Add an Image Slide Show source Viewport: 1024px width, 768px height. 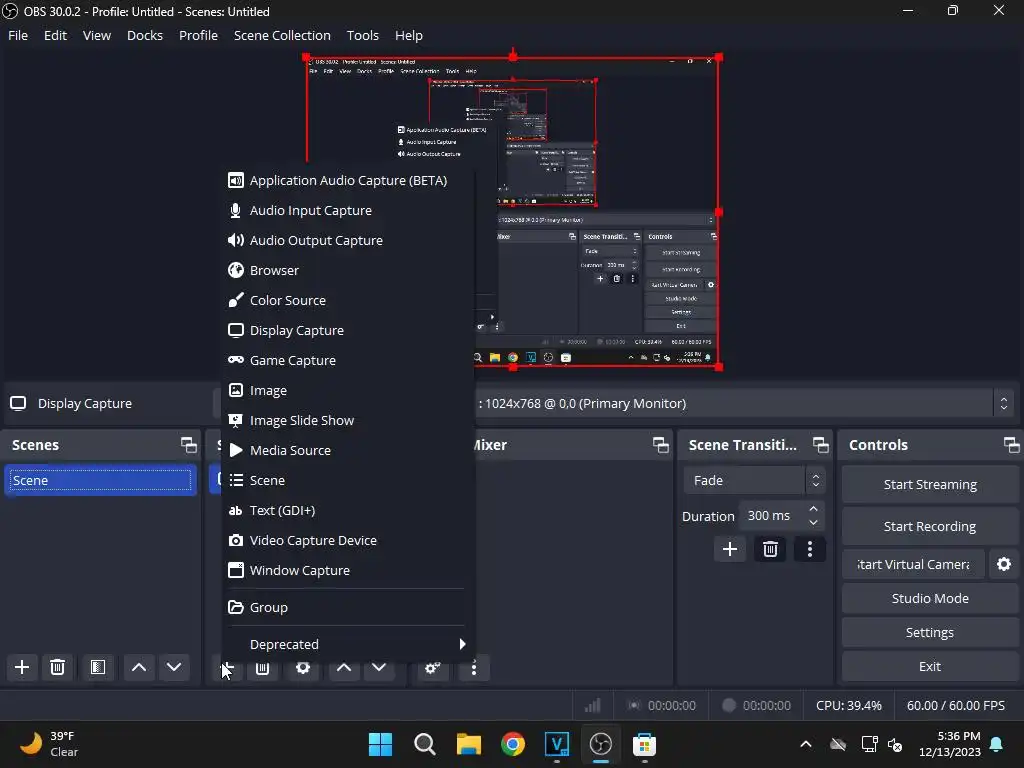tap(347, 421)
